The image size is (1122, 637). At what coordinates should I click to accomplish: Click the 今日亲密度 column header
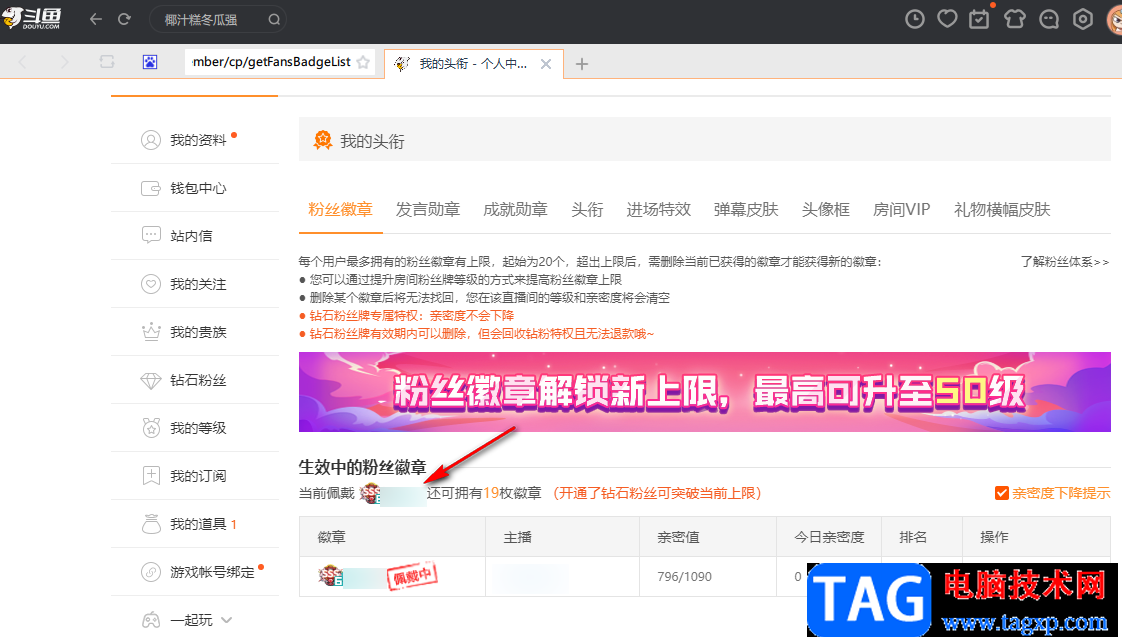[x=829, y=537]
